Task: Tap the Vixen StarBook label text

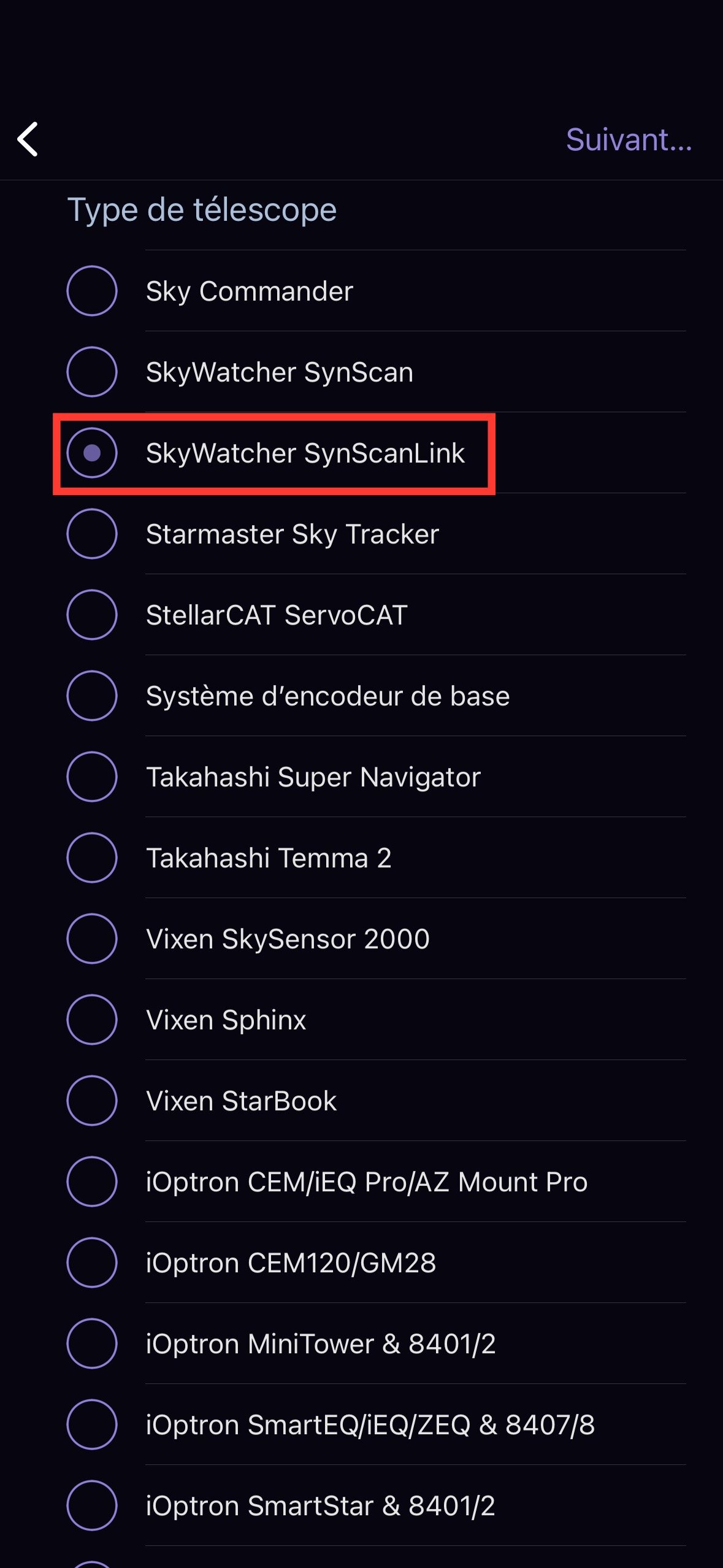Action: pos(241,1101)
